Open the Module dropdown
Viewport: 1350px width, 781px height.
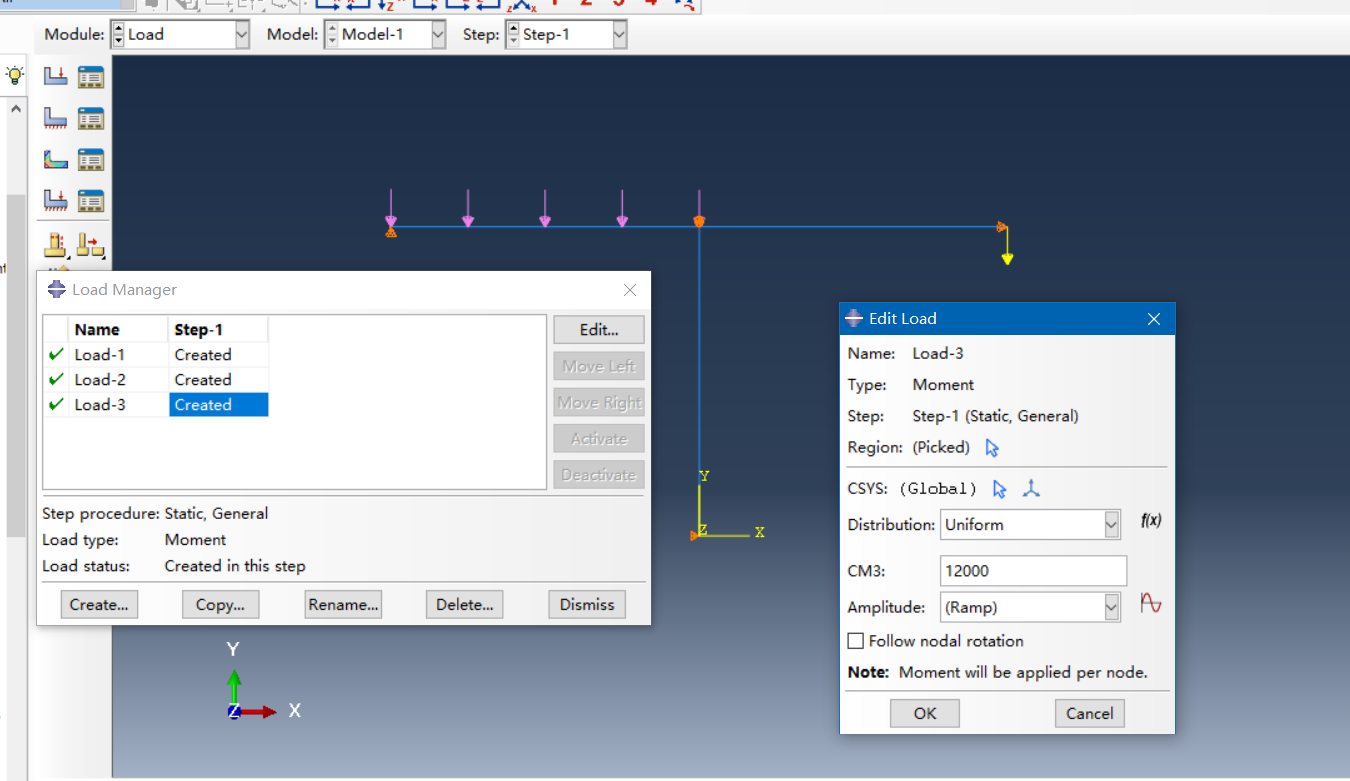241,34
